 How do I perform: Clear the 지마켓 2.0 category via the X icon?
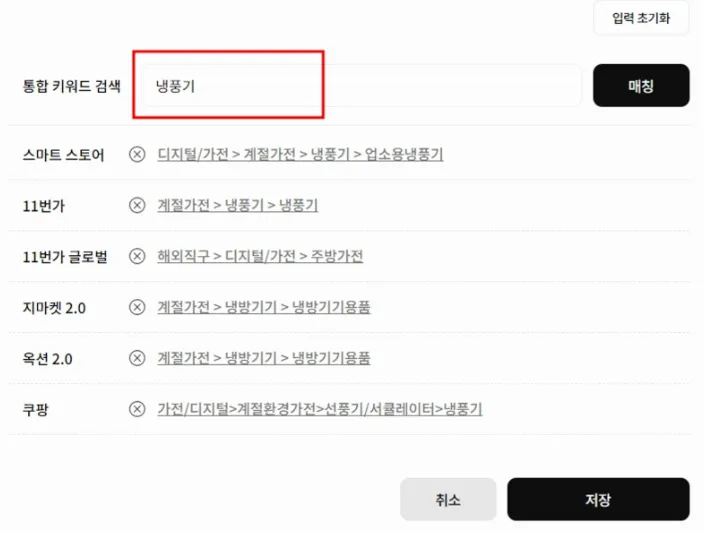137,307
